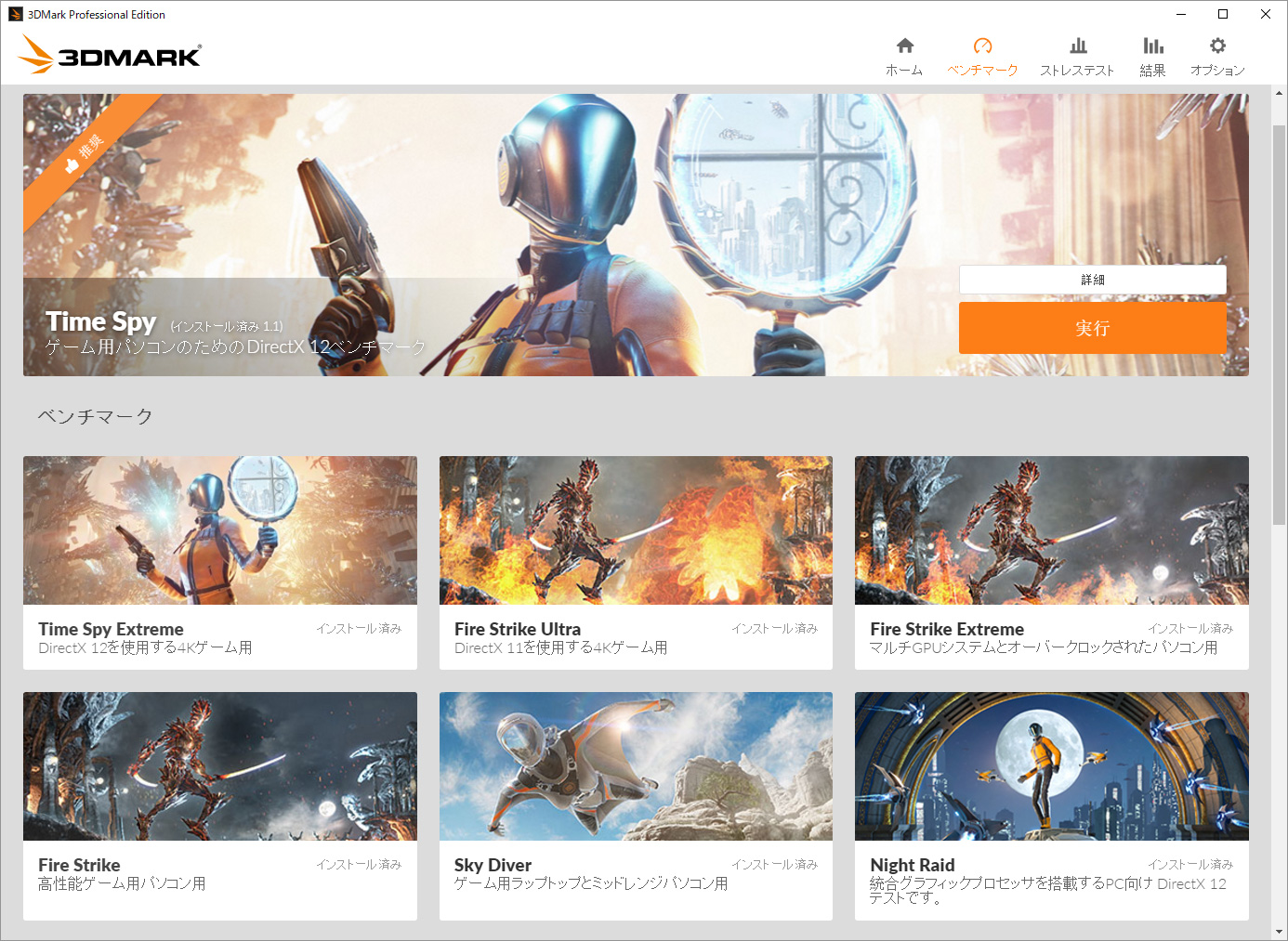This screenshot has height=941, width=1288.
Task: Click the scrollbar up arrow
Action: pos(1279,93)
